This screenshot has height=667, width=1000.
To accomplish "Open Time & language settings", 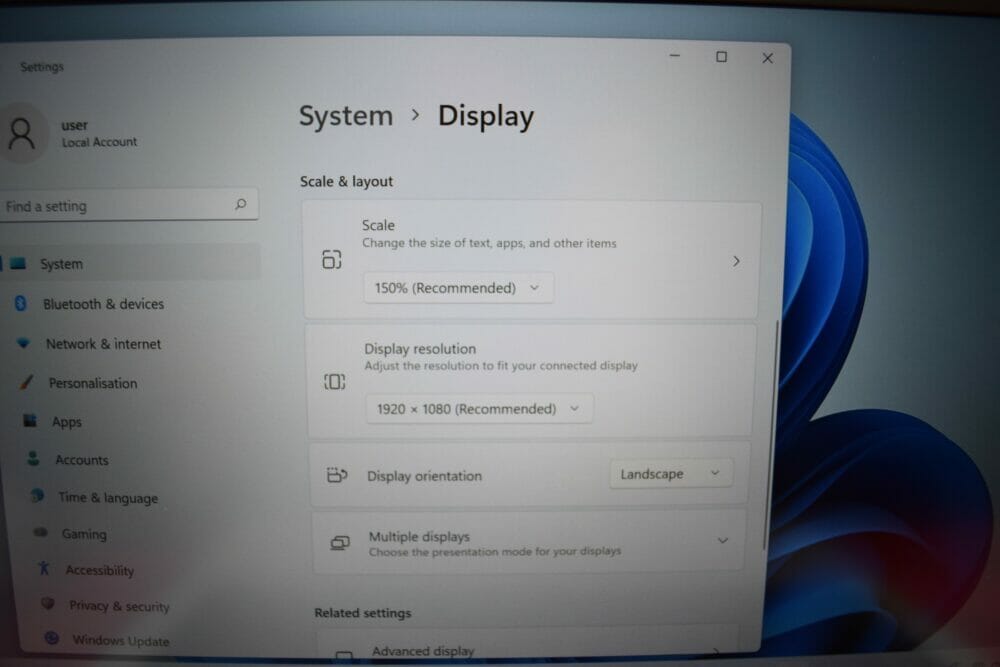I will click(x=108, y=497).
